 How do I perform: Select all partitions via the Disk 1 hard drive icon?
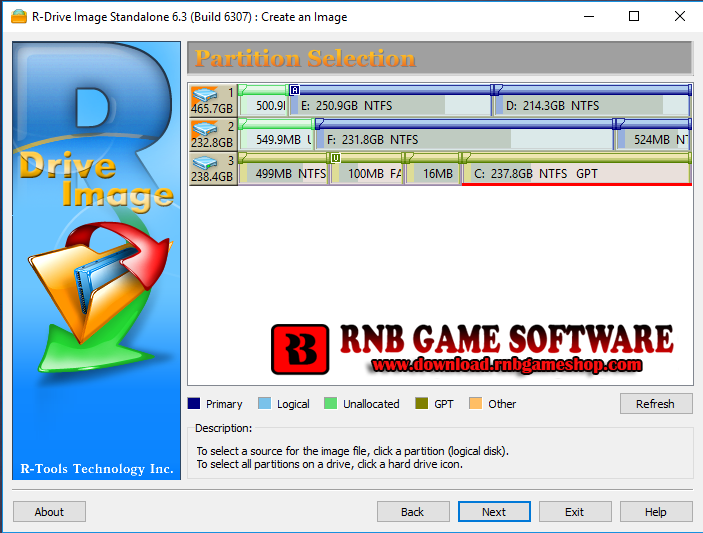click(x=213, y=100)
